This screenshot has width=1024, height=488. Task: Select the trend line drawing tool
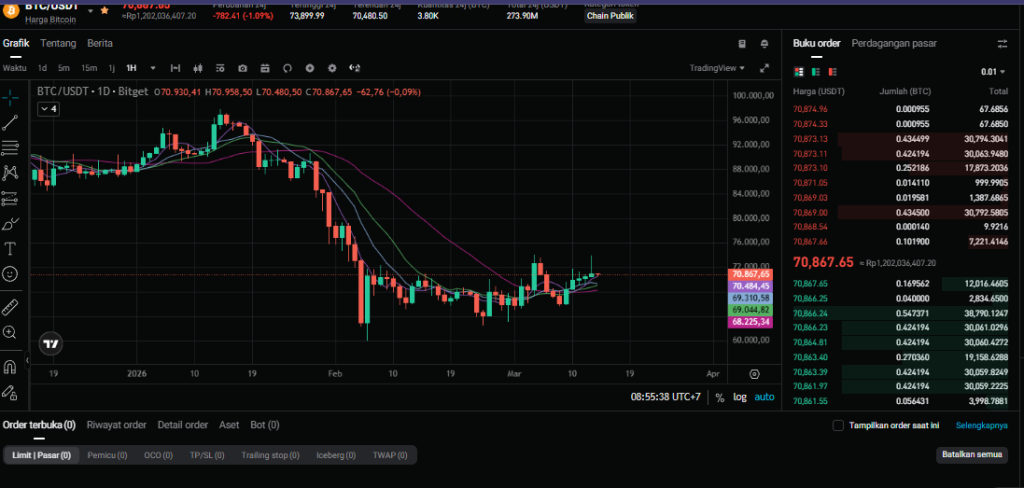click(x=11, y=122)
